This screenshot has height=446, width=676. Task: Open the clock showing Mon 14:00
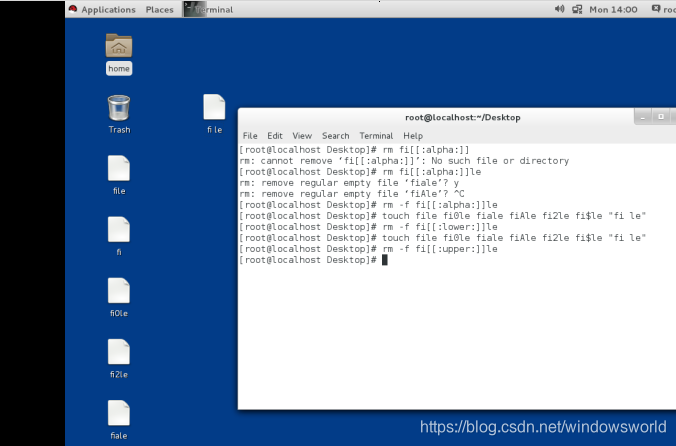pyautogui.click(x=613, y=9)
